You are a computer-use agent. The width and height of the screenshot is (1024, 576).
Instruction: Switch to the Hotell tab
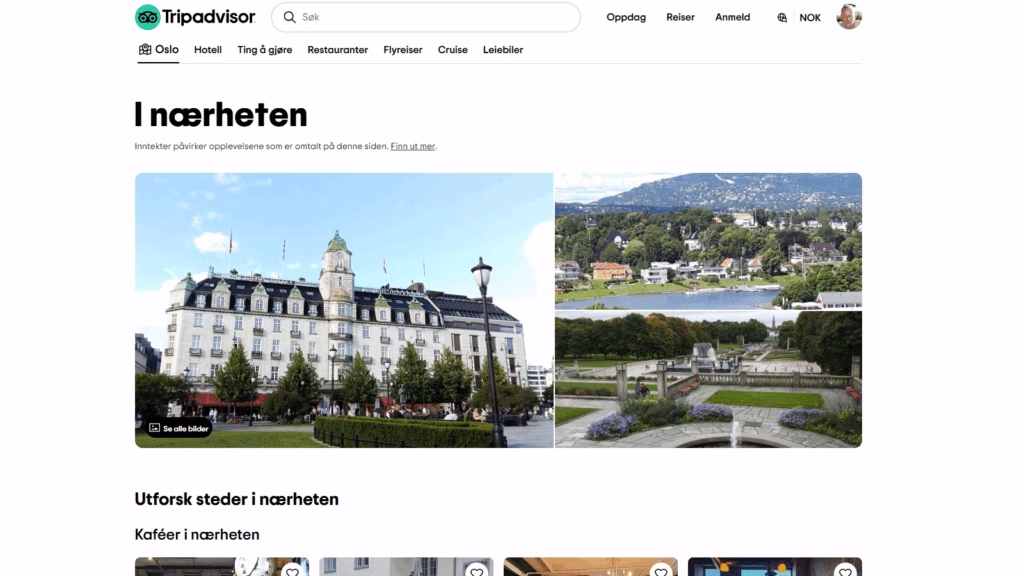click(208, 49)
